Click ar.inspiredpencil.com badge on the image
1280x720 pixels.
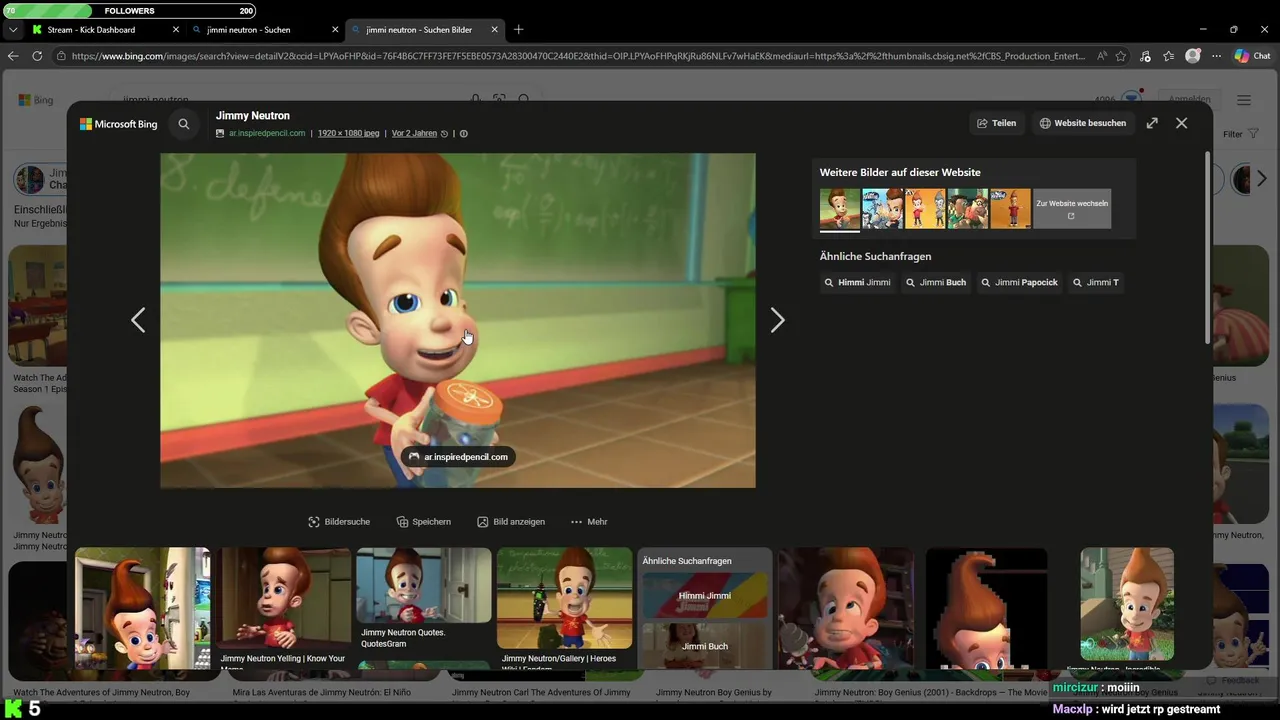(x=458, y=457)
